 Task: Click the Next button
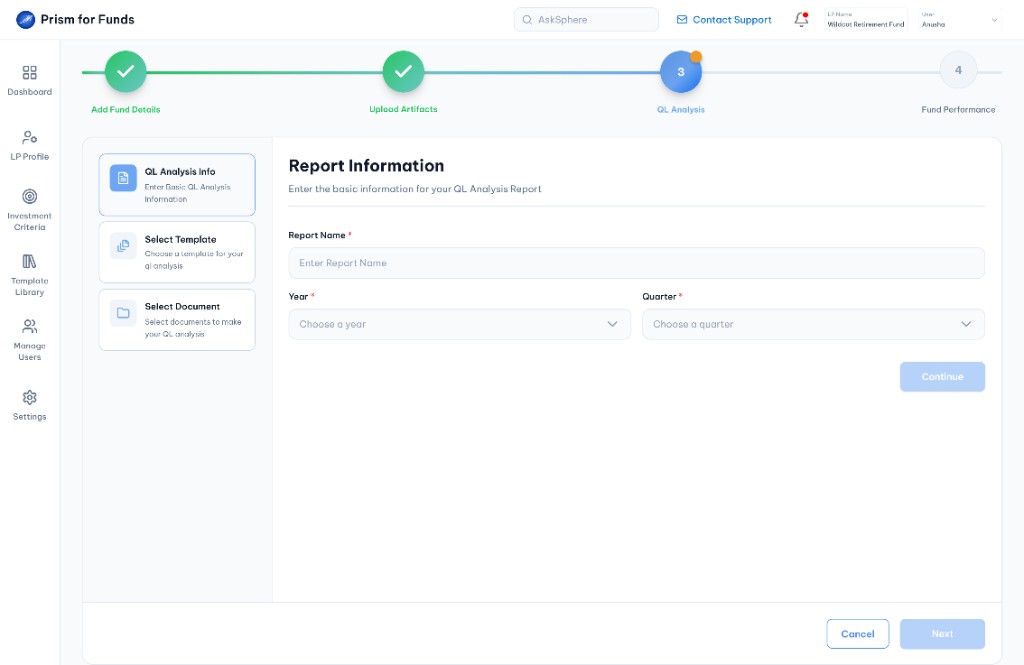tap(942, 634)
